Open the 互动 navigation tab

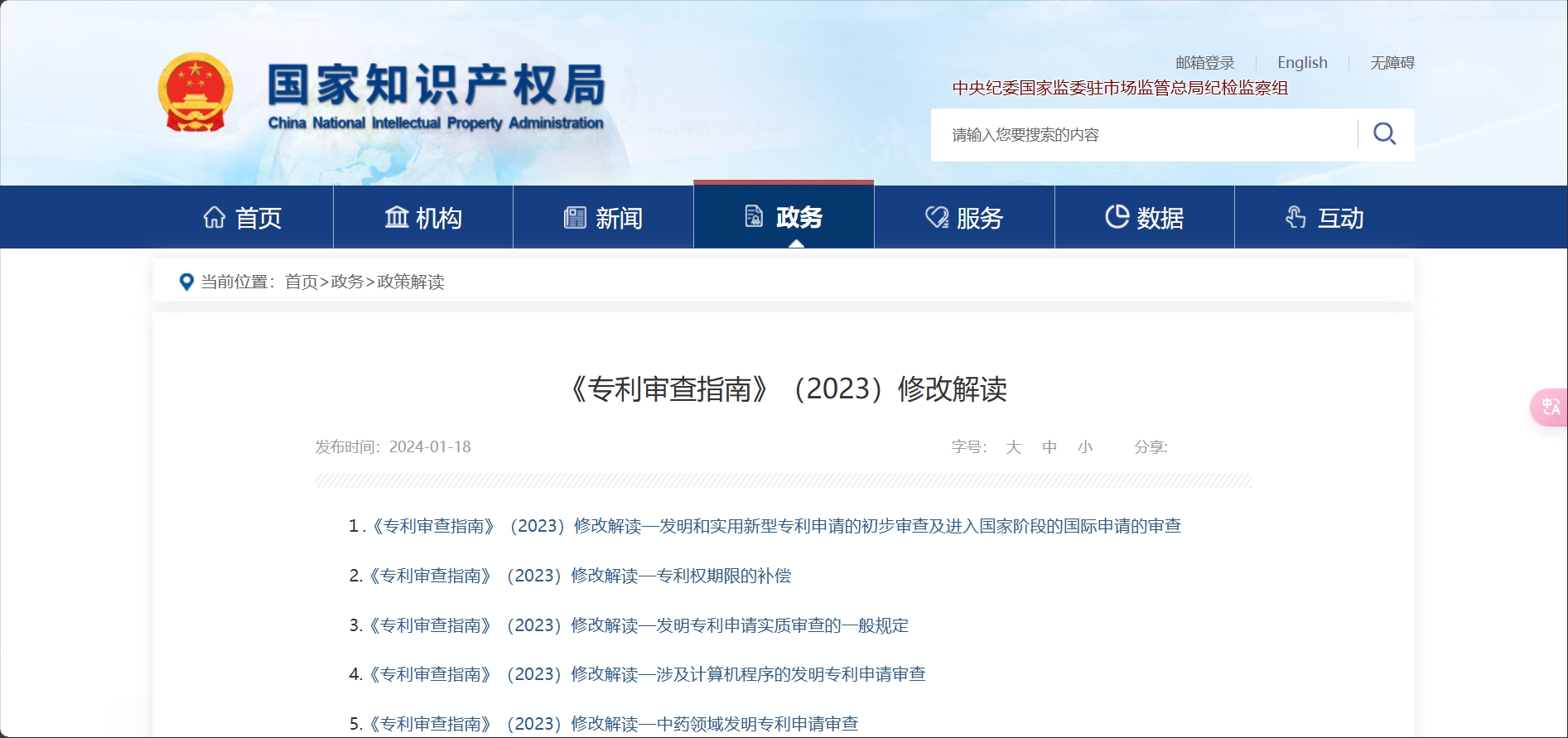click(1324, 217)
